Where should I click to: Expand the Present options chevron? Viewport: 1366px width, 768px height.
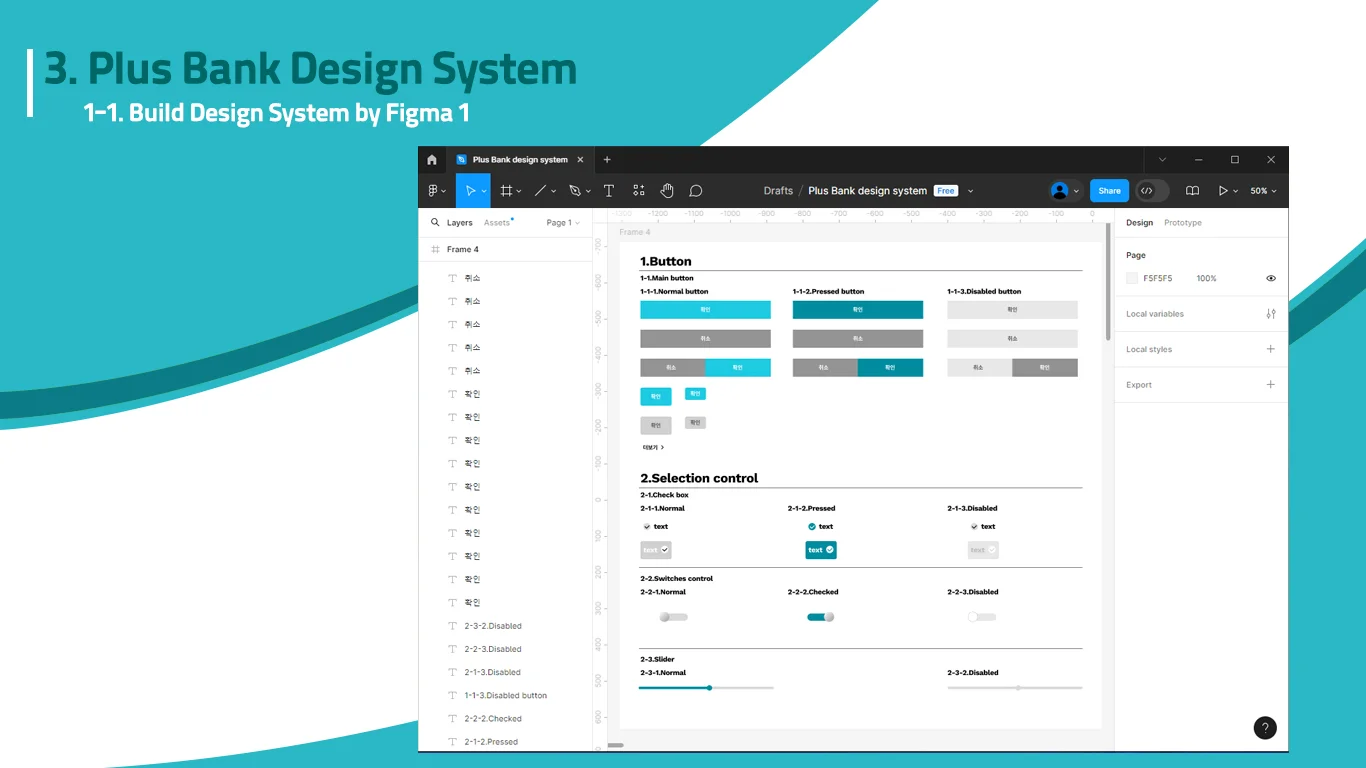[x=1236, y=192]
